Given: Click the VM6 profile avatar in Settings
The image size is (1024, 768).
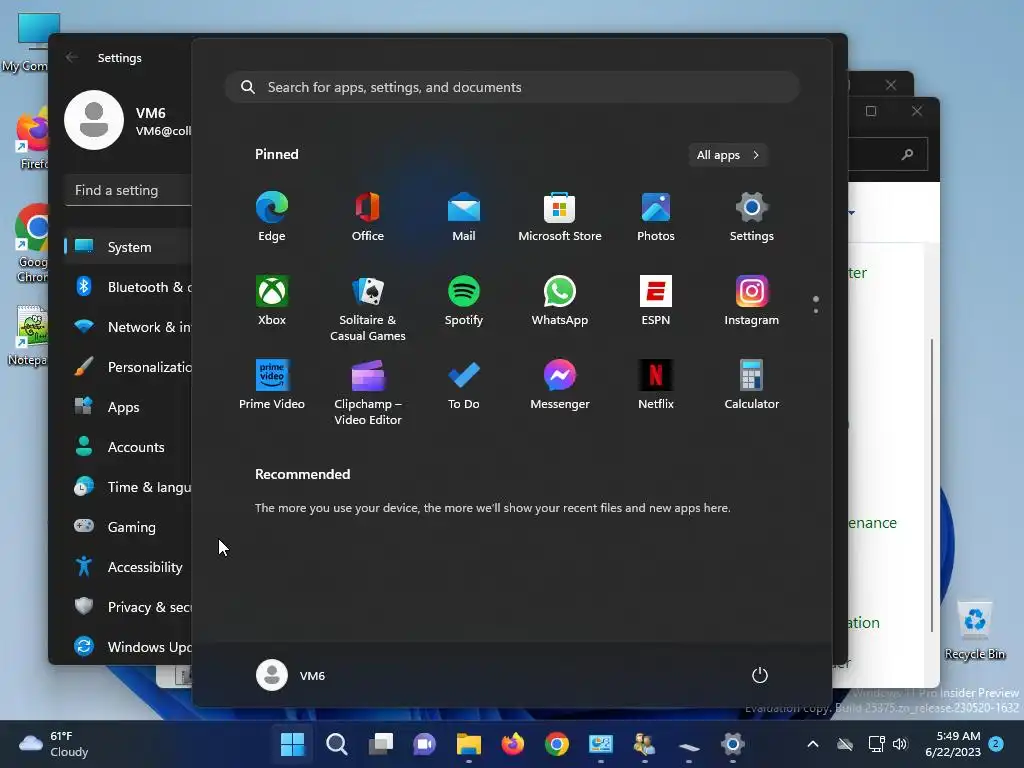Looking at the screenshot, I should tap(94, 120).
